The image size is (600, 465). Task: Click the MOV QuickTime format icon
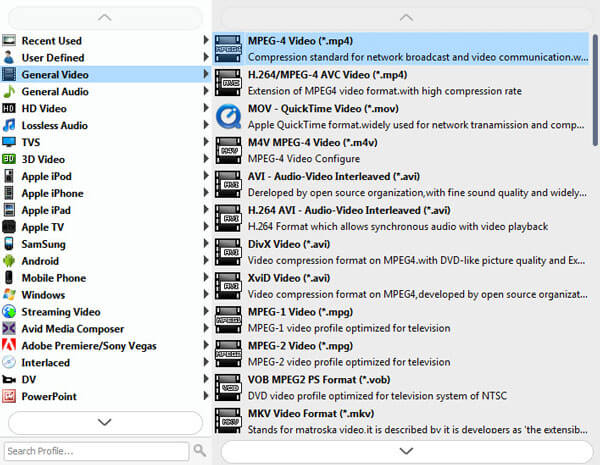pyautogui.click(x=228, y=117)
